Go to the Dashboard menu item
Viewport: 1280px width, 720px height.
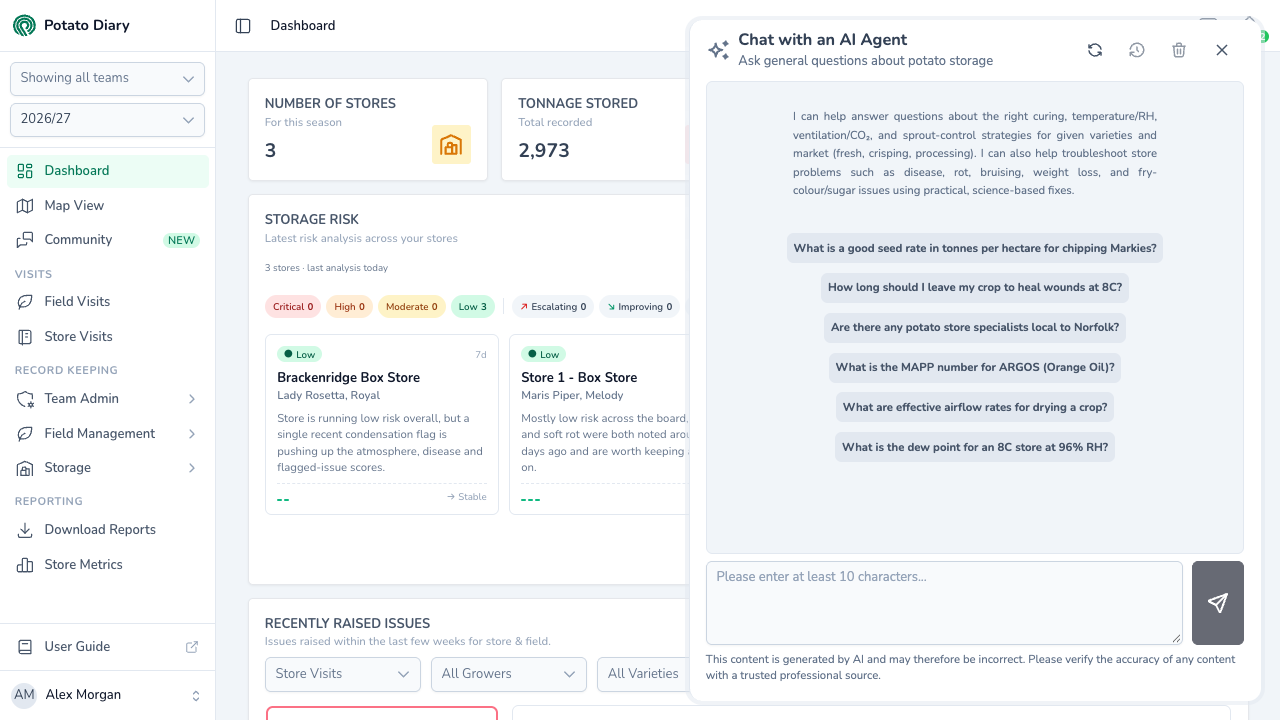click(x=108, y=171)
